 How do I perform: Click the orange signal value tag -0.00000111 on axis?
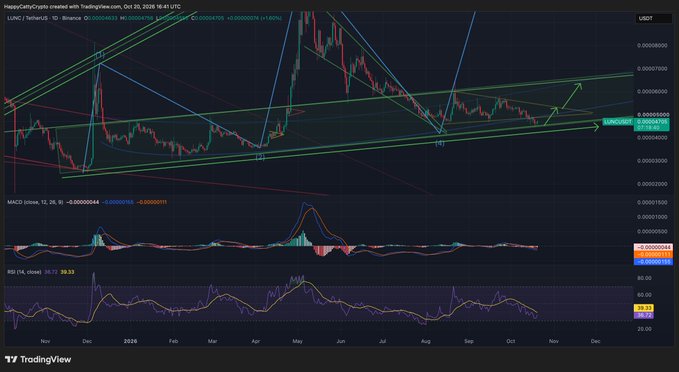(x=653, y=254)
